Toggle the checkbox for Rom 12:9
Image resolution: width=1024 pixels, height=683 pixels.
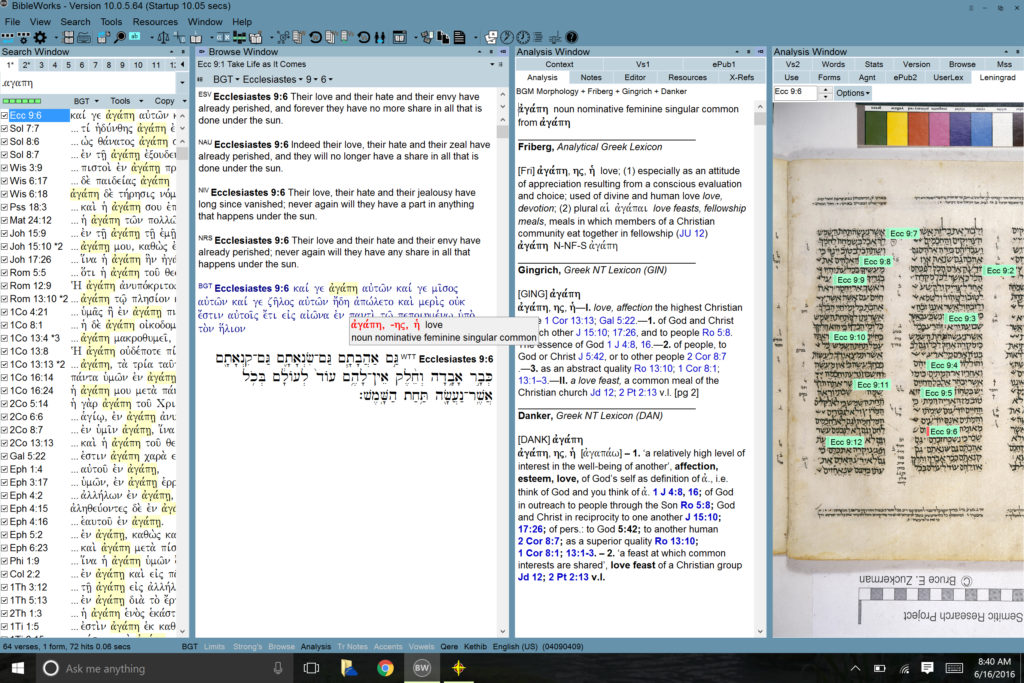5,285
